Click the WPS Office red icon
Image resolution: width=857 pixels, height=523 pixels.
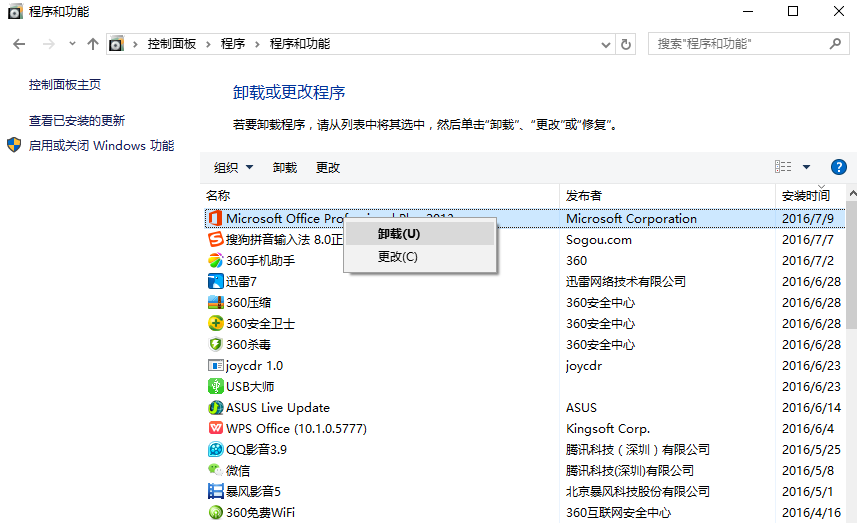point(215,428)
